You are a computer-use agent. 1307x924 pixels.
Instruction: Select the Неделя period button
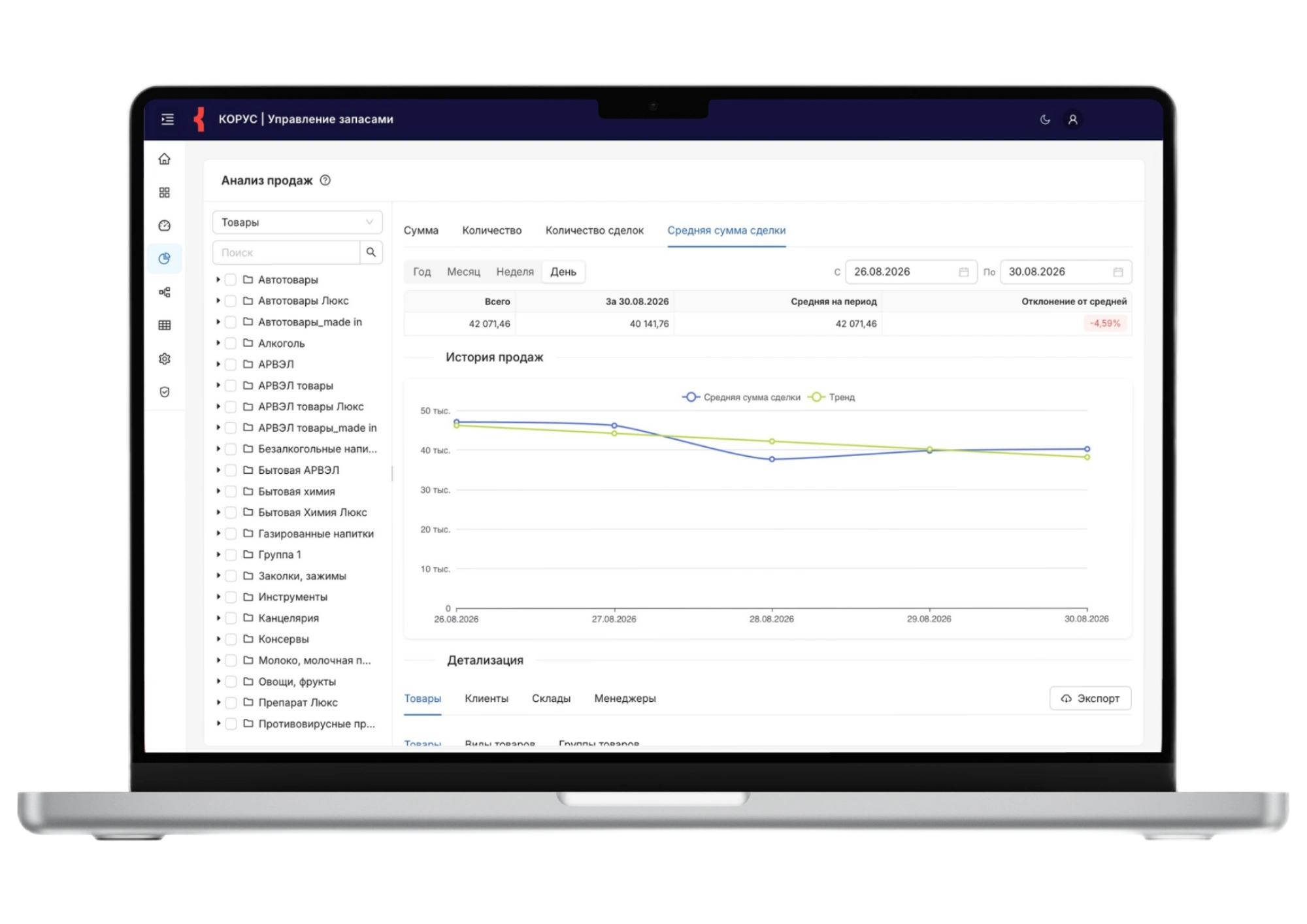[x=515, y=272]
